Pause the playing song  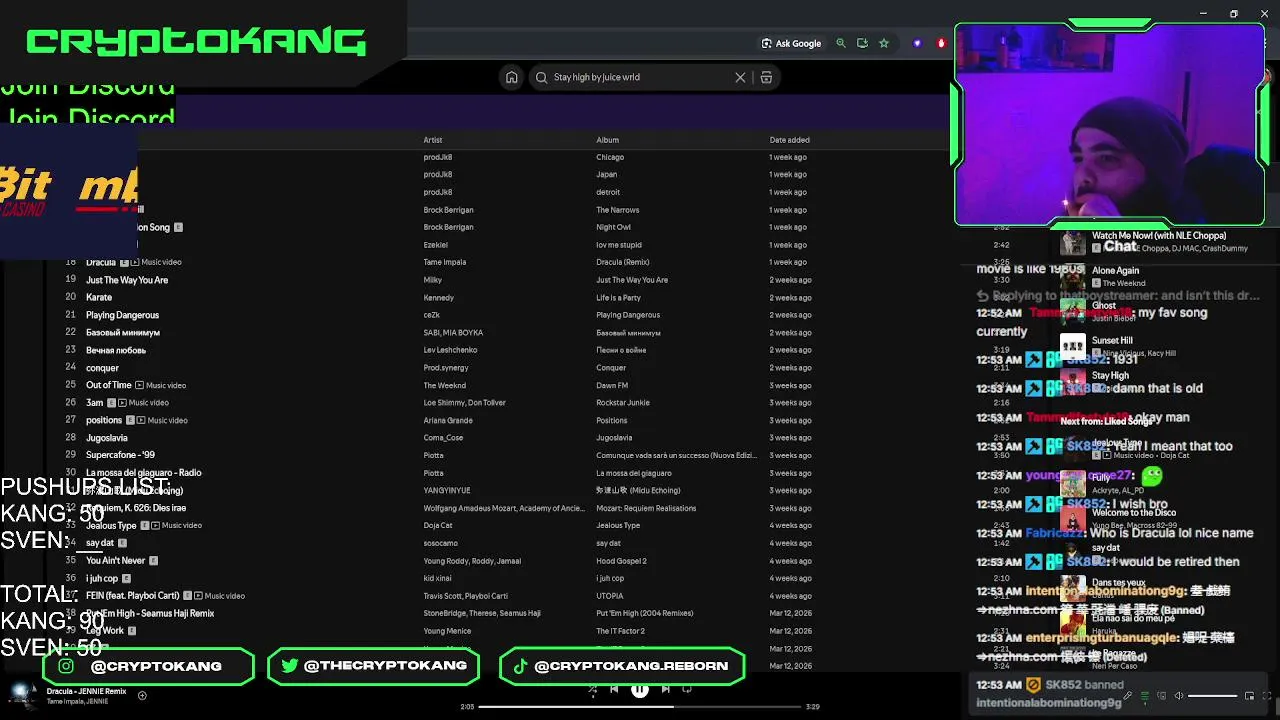[x=640, y=689]
